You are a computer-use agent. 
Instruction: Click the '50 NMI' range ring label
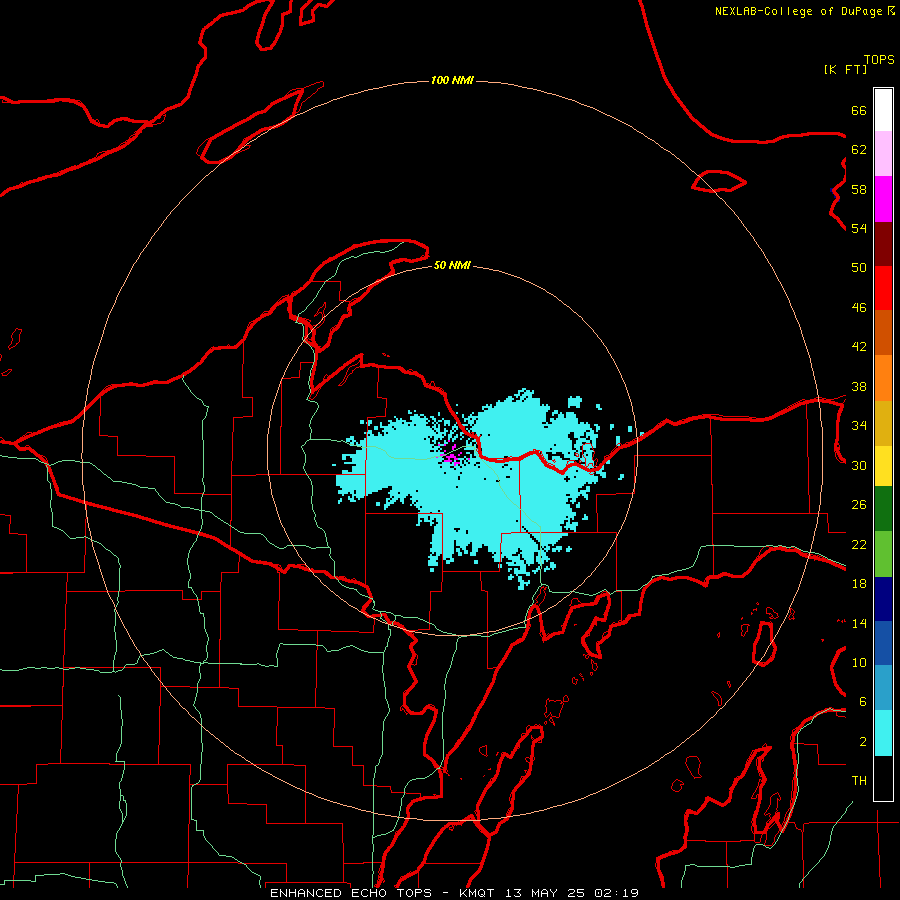click(x=452, y=265)
